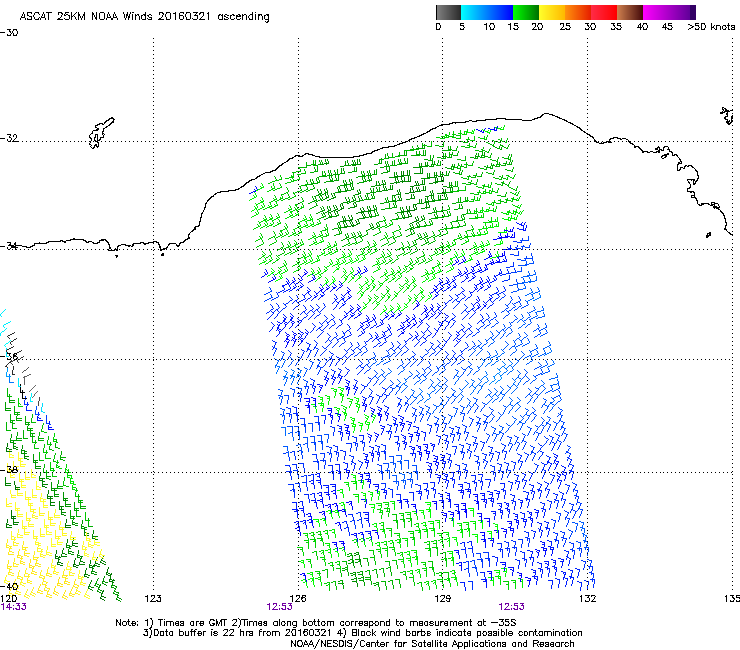Click the '129' longitude label

(442, 599)
